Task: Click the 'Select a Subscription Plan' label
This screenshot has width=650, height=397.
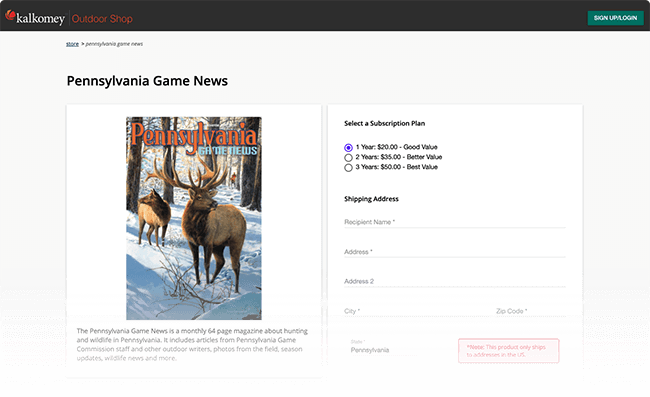Action: 384,123
